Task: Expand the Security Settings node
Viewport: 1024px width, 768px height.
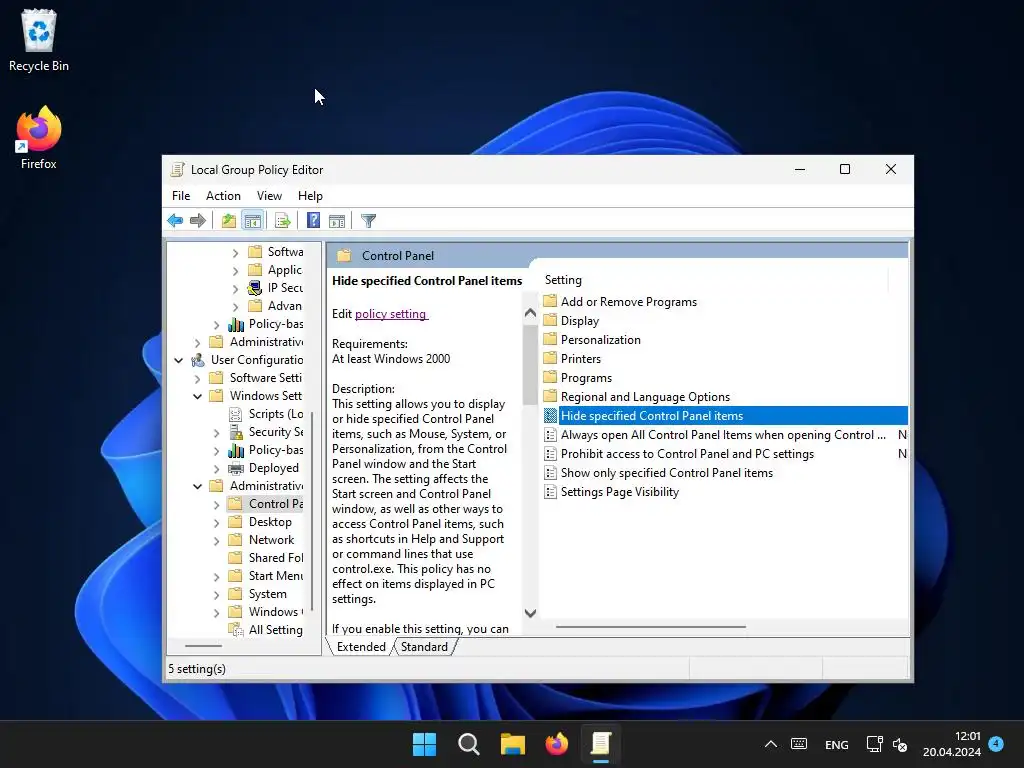Action: 216,432
